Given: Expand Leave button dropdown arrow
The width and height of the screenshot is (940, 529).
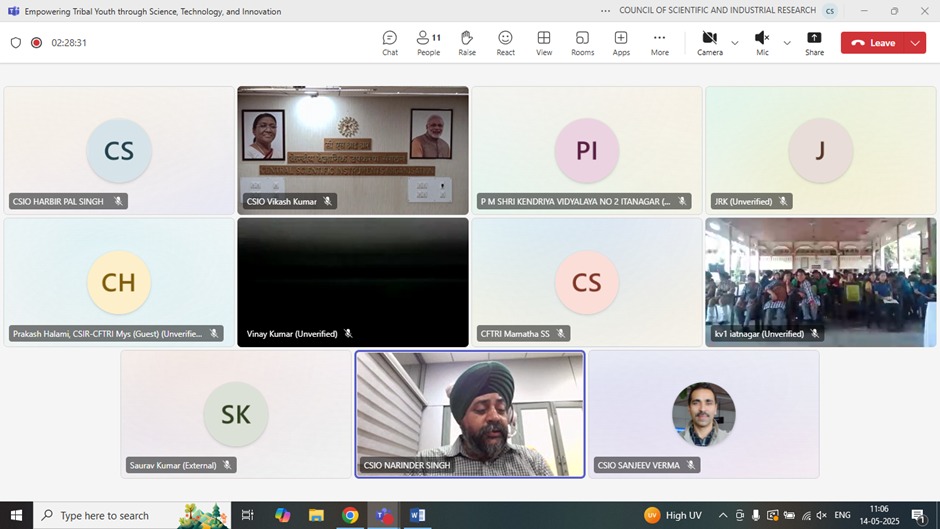Looking at the screenshot, I should tap(915, 43).
